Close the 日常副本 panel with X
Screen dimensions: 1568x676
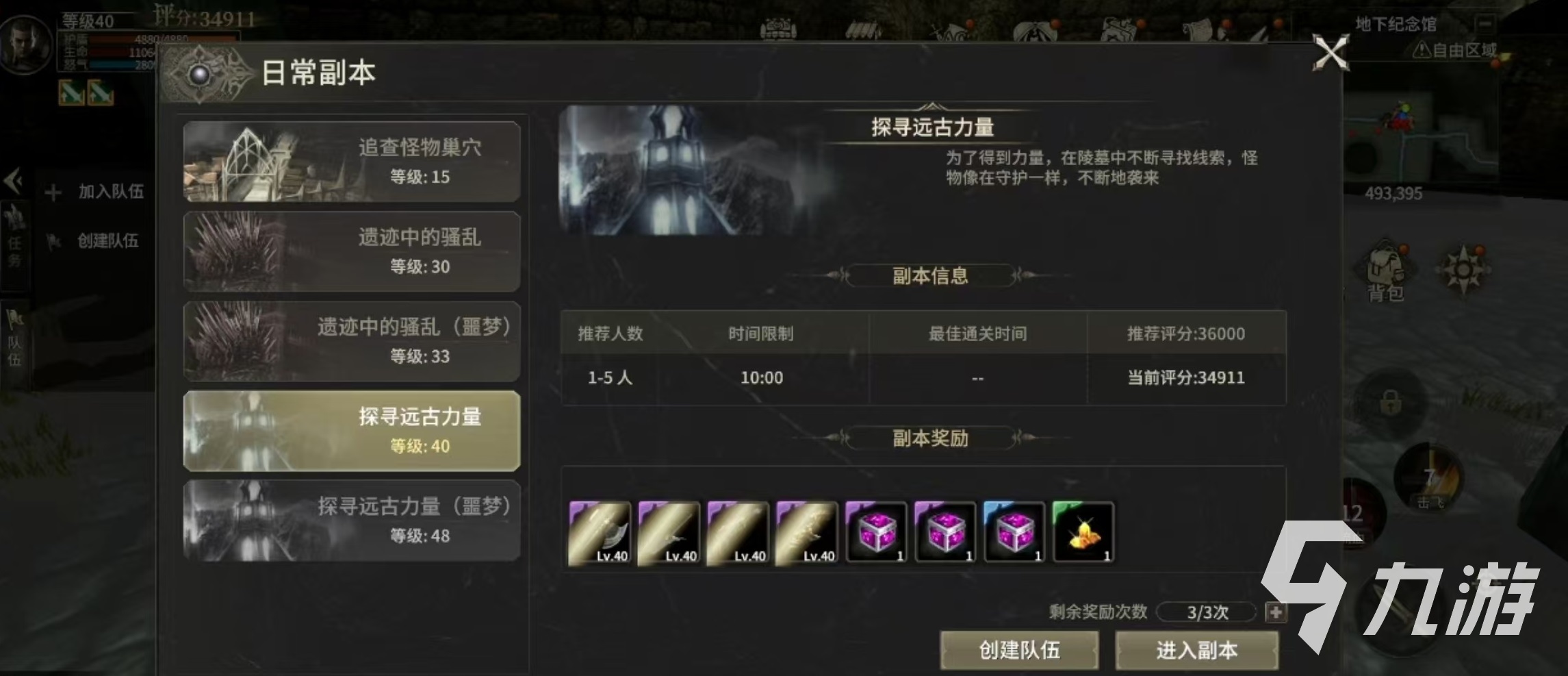(1331, 53)
